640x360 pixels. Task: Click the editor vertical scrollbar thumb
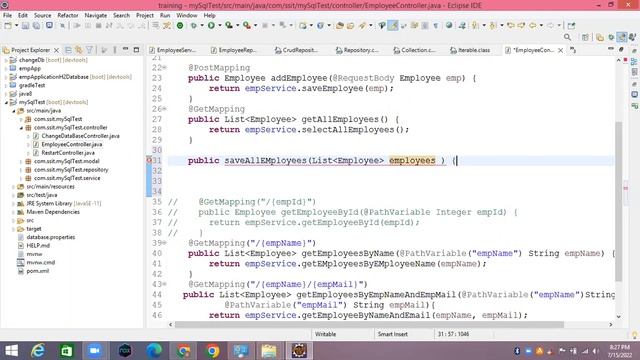pyautogui.click(x=619, y=200)
